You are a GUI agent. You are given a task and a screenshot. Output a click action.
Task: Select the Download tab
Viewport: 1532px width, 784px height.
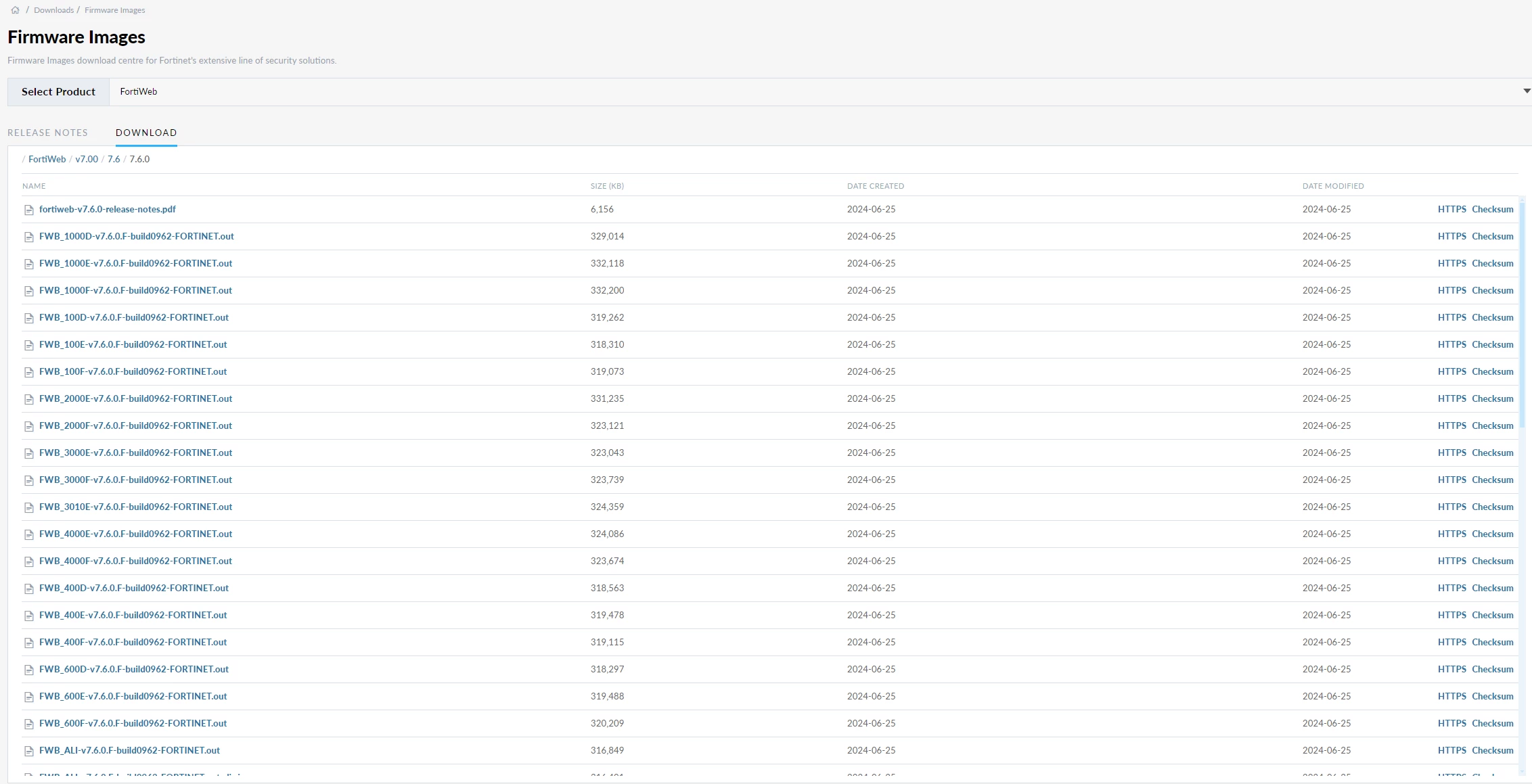(x=146, y=133)
